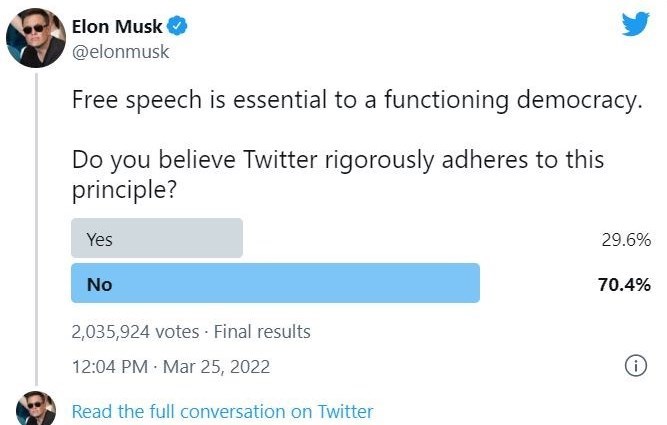This screenshot has height=425, width=667.
Task: Click the "Yes" option label text
Action: (x=100, y=239)
